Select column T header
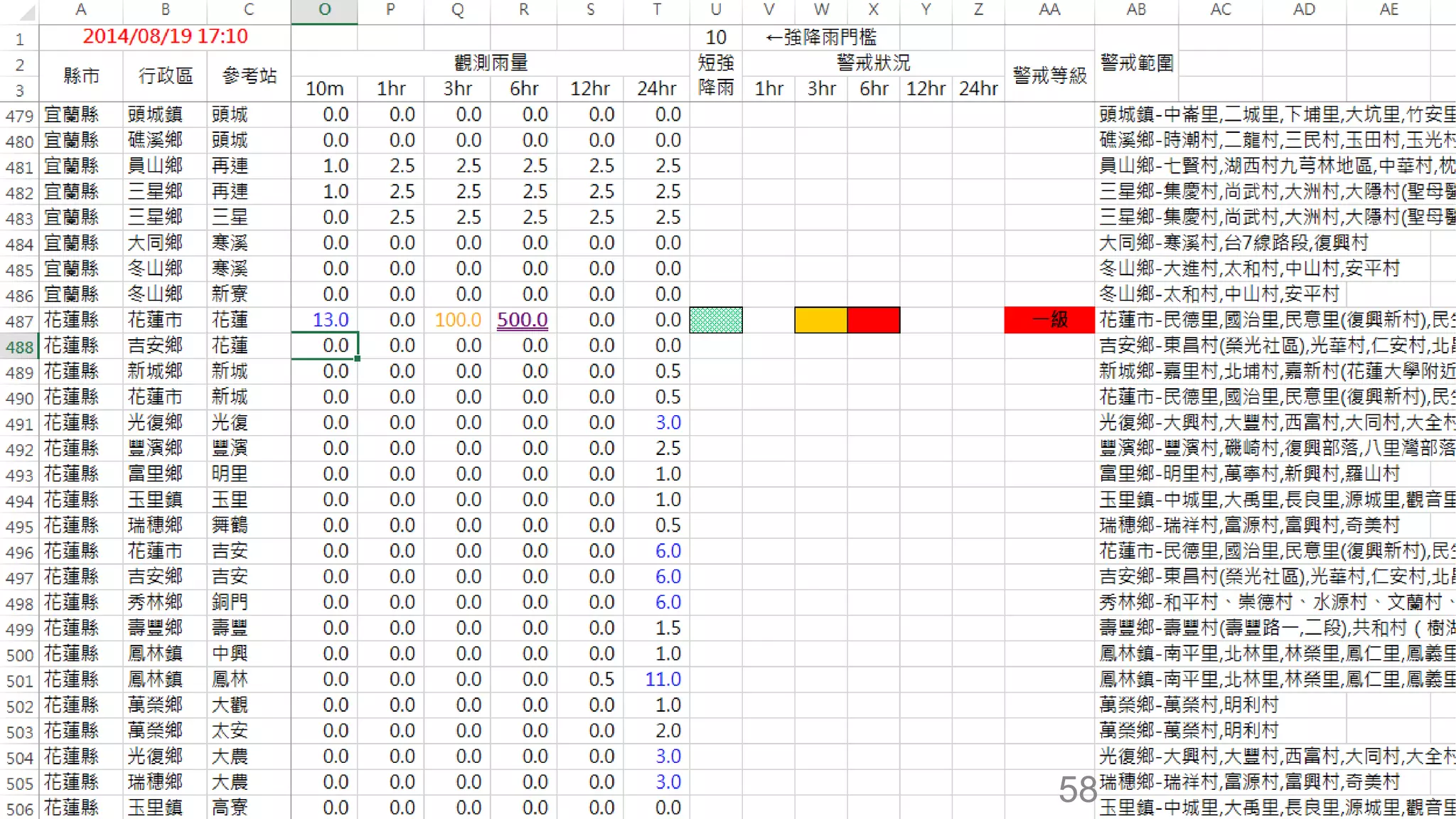 click(656, 10)
